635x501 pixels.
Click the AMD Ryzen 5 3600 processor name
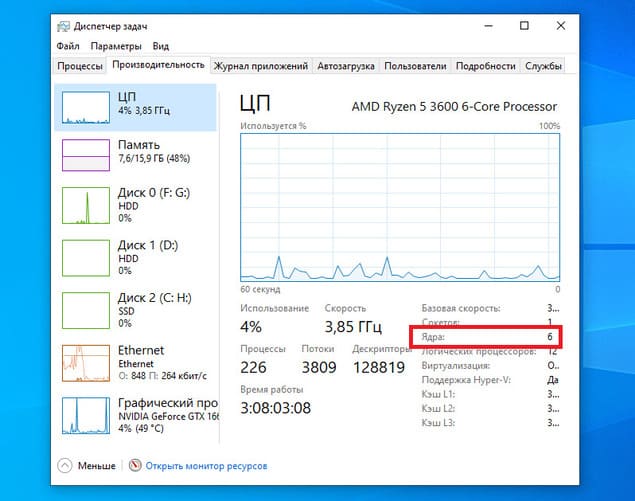click(454, 107)
